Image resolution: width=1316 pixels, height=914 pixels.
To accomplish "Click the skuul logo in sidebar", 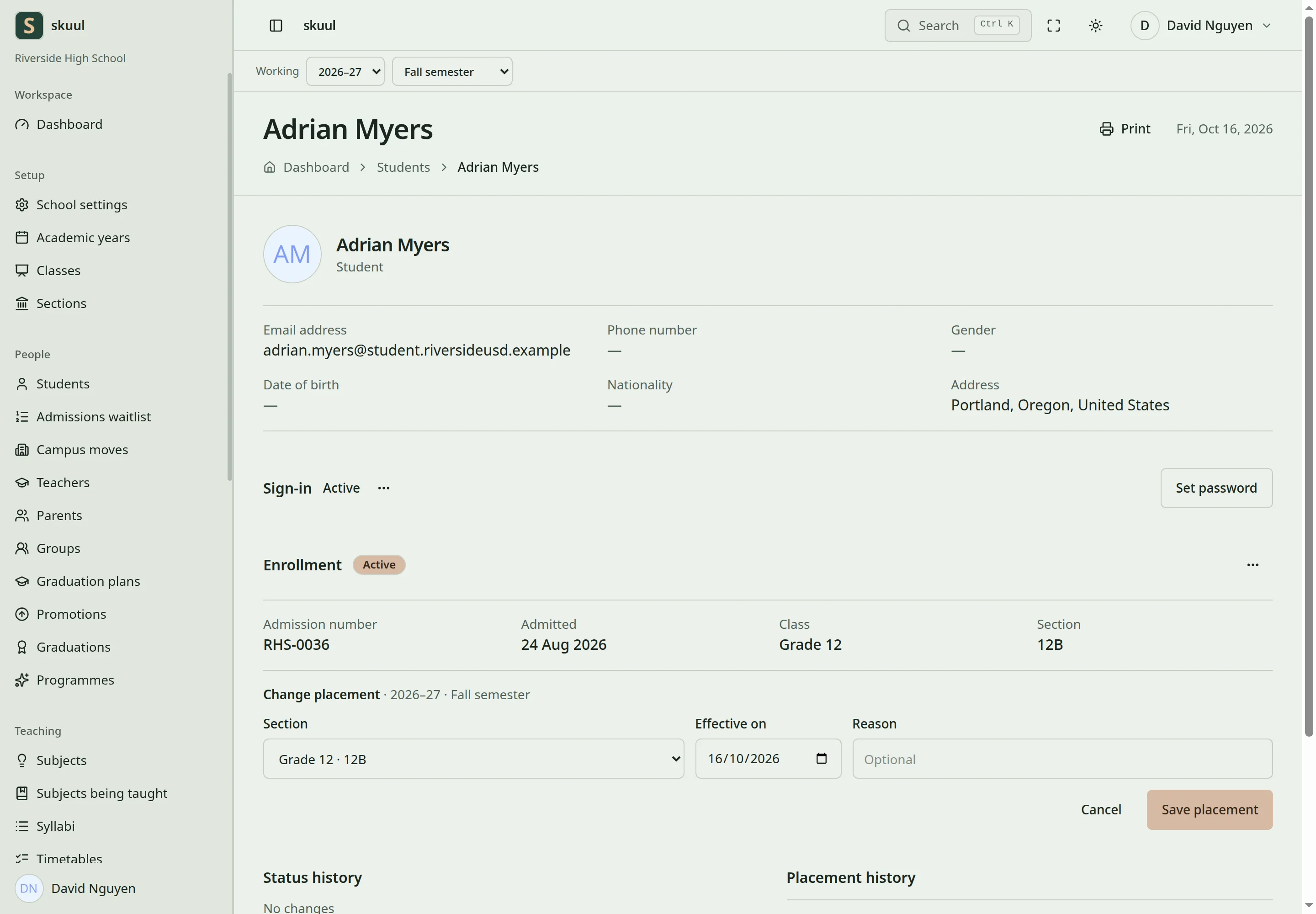I will pos(29,26).
